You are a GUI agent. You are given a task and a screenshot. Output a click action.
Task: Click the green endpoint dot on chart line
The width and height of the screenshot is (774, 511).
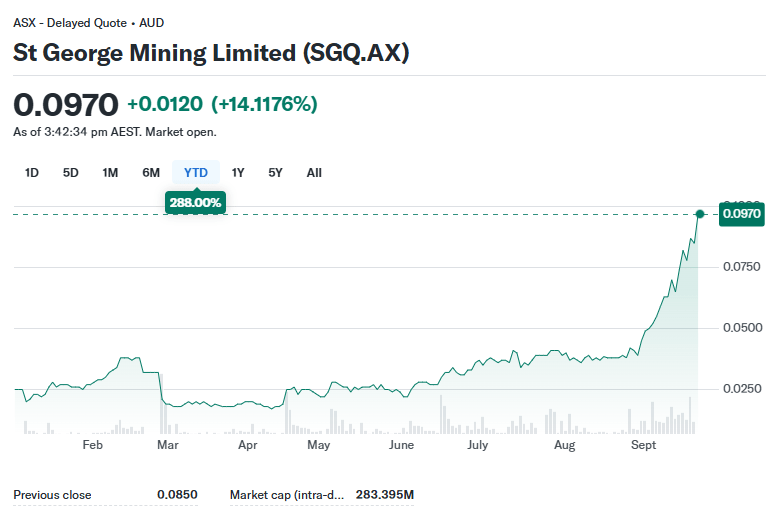tap(700, 214)
